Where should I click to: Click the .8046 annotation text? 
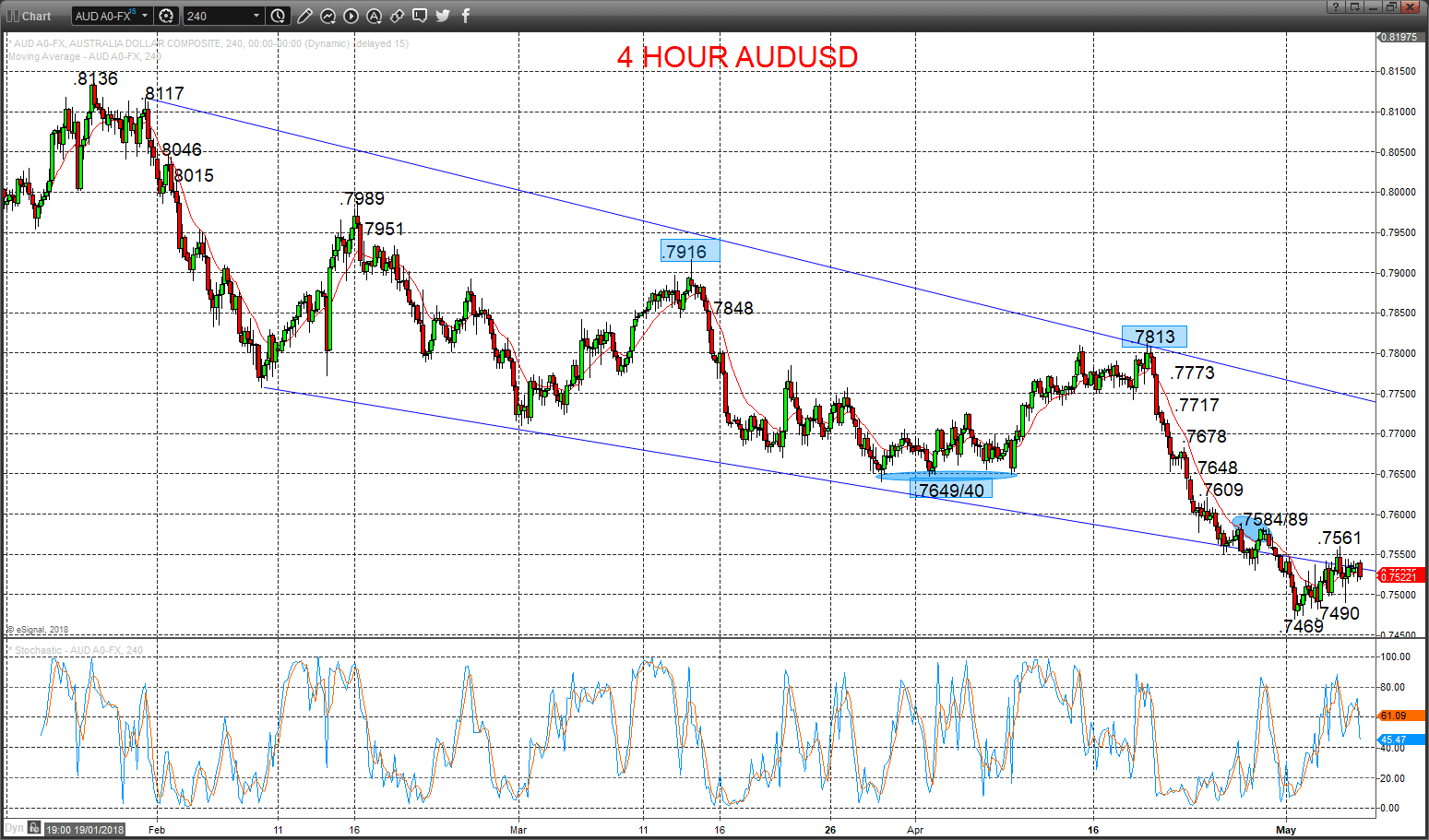[x=180, y=149]
